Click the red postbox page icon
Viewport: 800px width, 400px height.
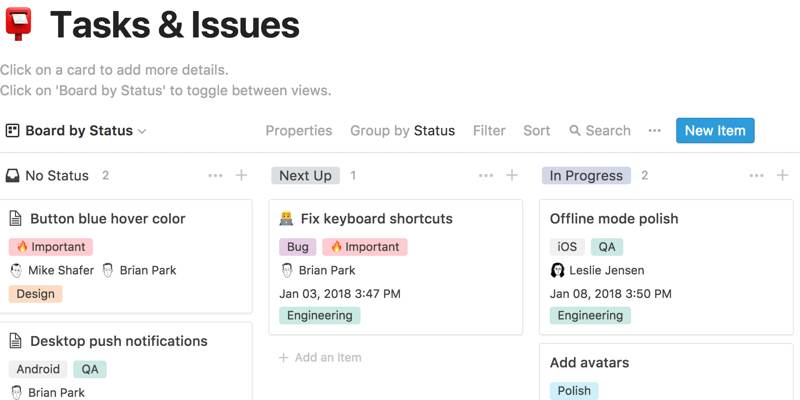(18, 23)
